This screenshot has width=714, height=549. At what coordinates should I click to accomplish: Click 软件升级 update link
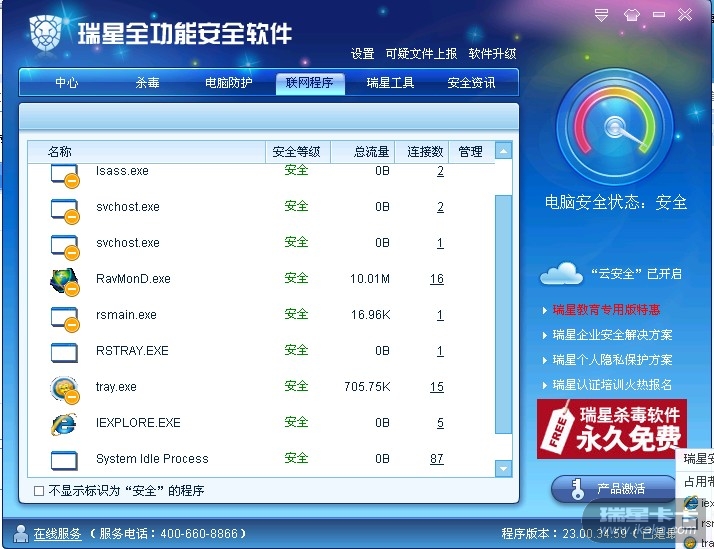coord(492,54)
